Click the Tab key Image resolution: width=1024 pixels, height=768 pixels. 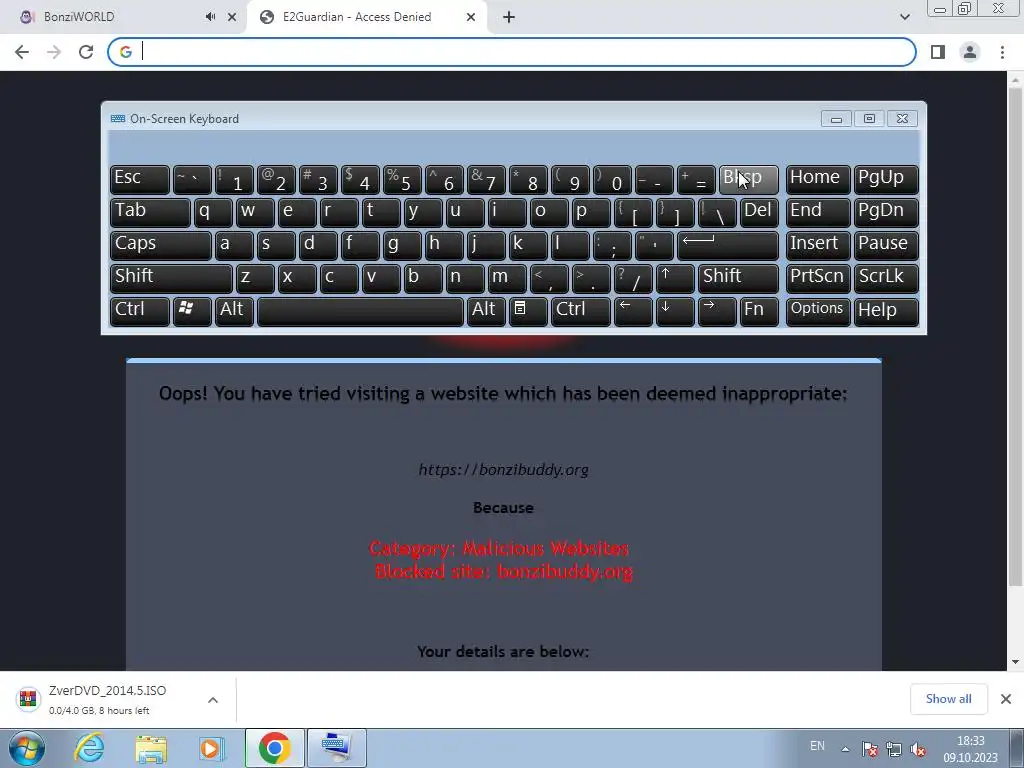point(150,212)
